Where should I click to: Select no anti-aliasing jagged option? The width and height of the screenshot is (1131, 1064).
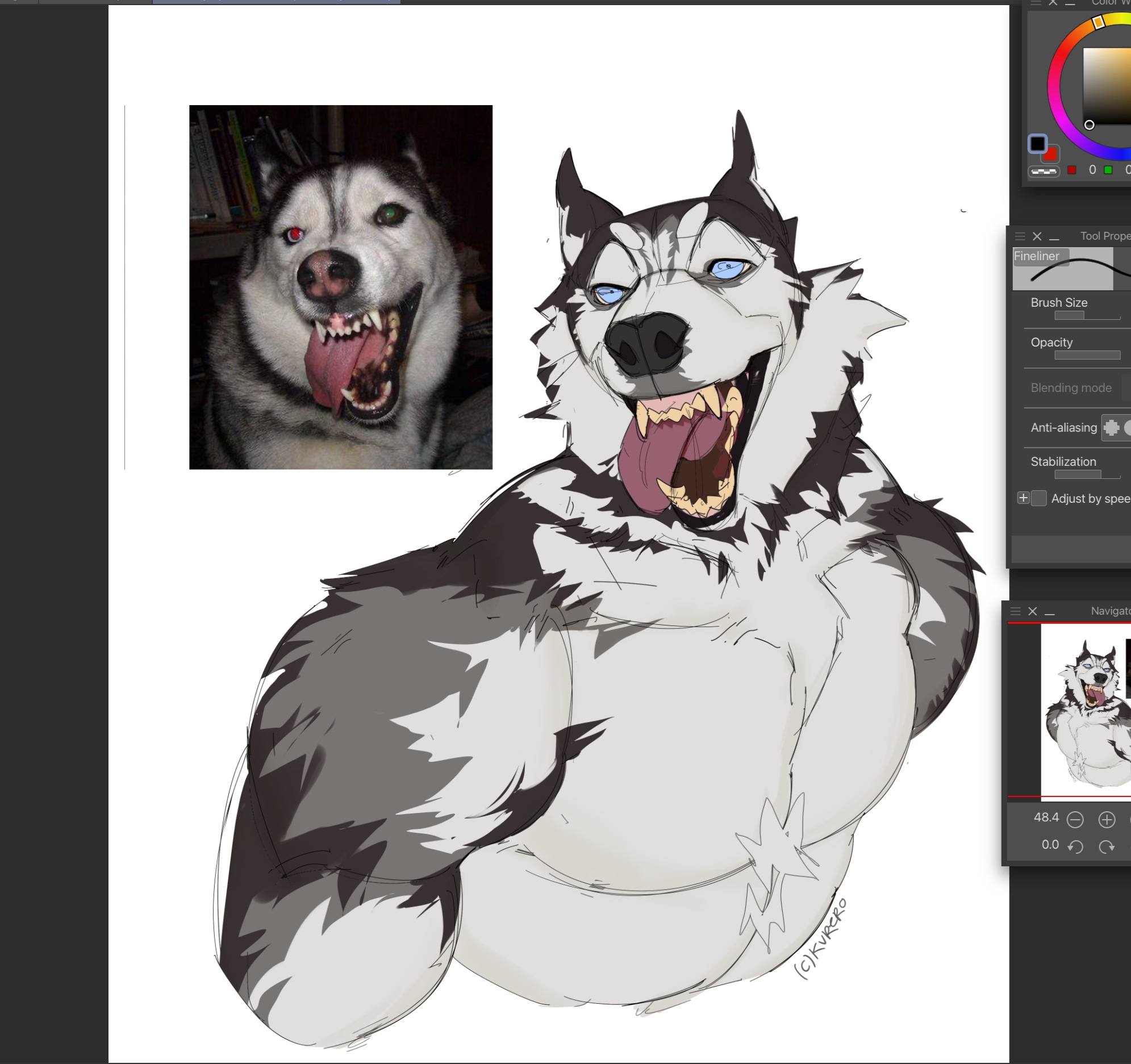coord(1111,428)
